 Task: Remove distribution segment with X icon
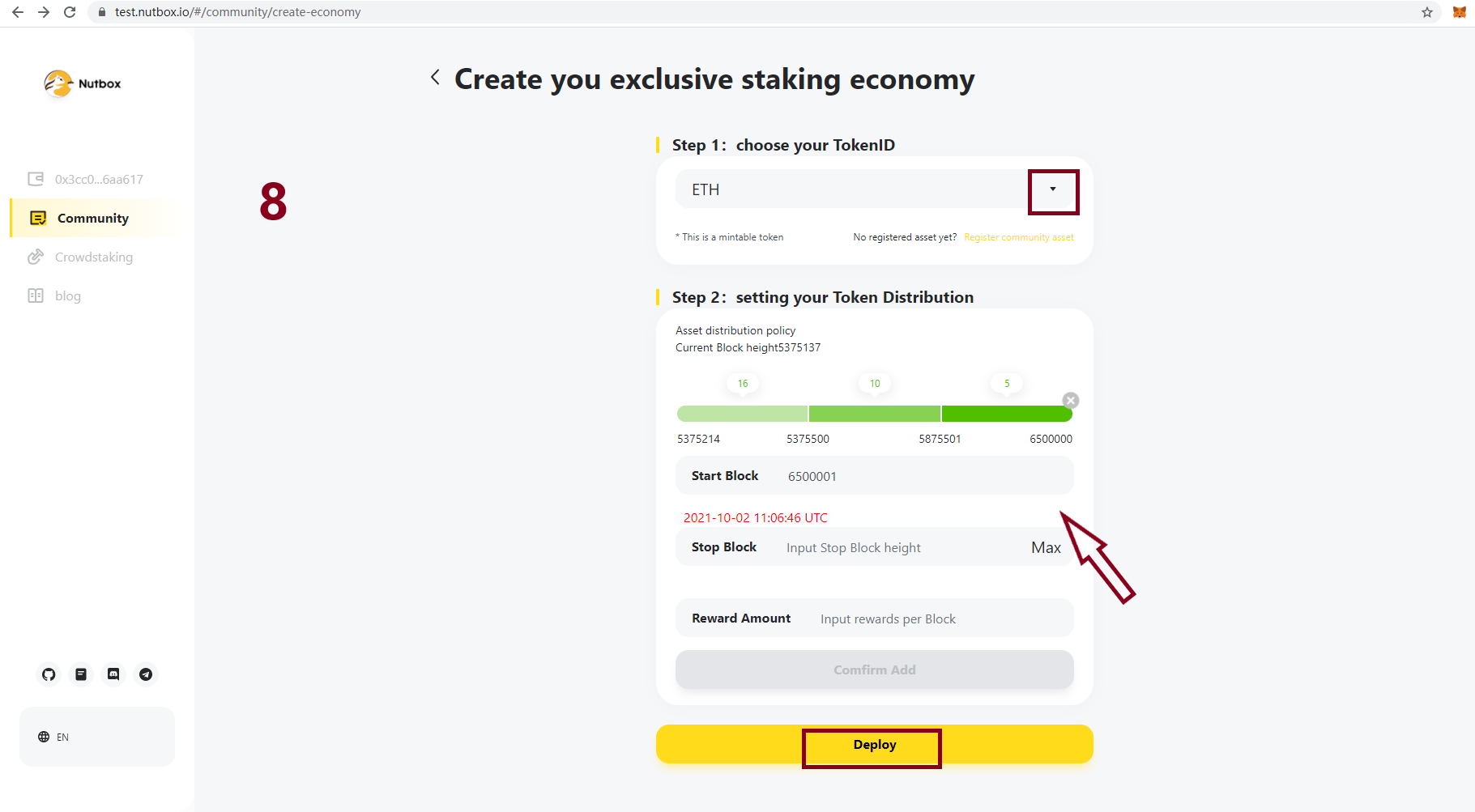pyautogui.click(x=1071, y=401)
